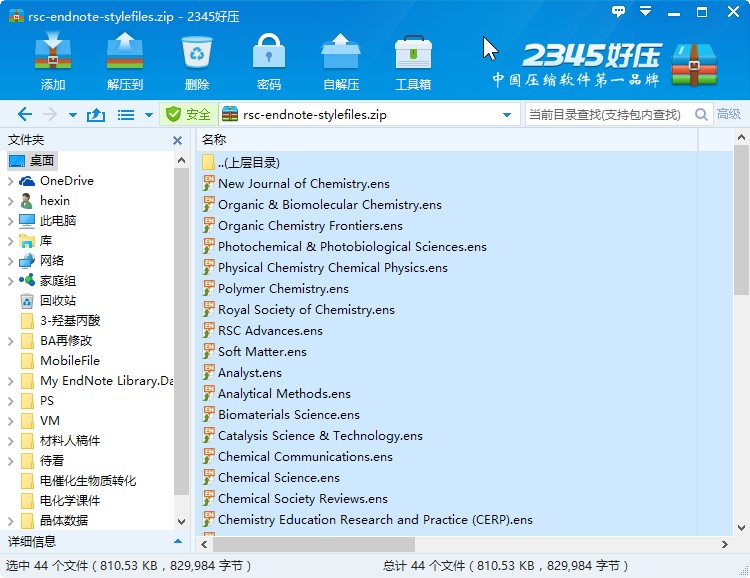This screenshot has height=578, width=750.
Task: Expand the OneDrive tree node
Action: point(11,181)
